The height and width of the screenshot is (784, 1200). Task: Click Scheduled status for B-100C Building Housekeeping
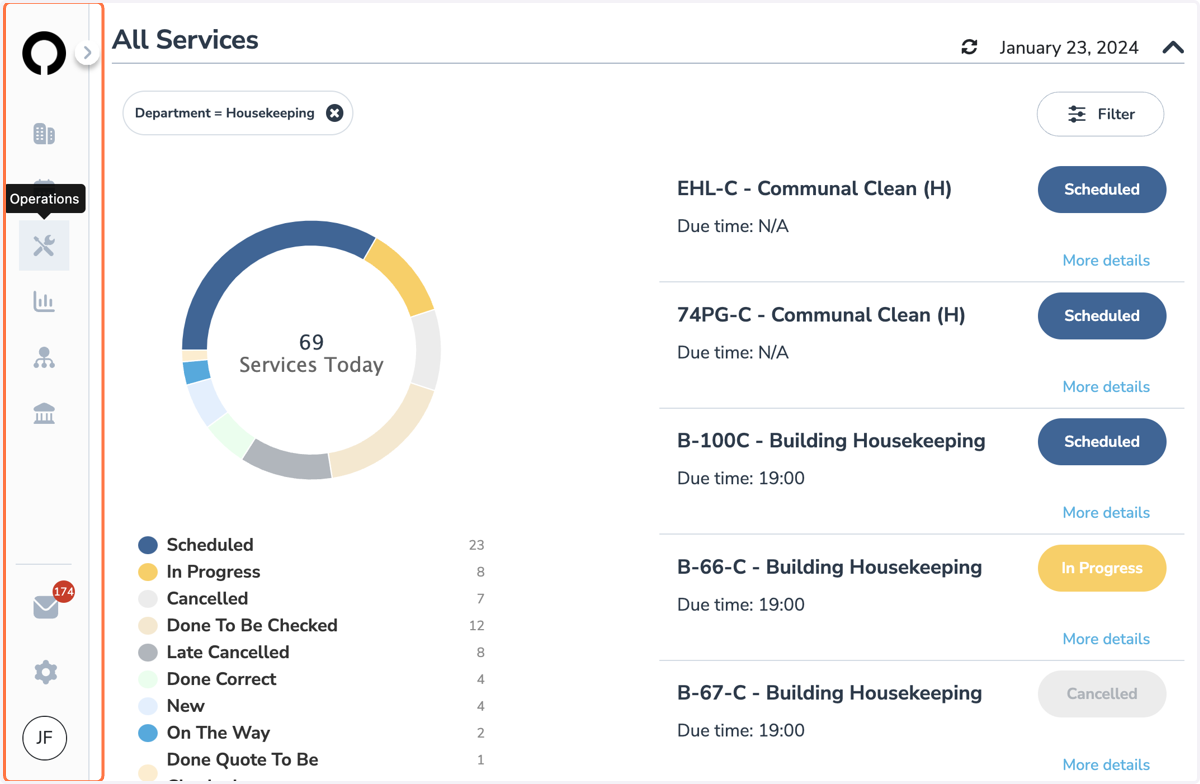click(1102, 441)
